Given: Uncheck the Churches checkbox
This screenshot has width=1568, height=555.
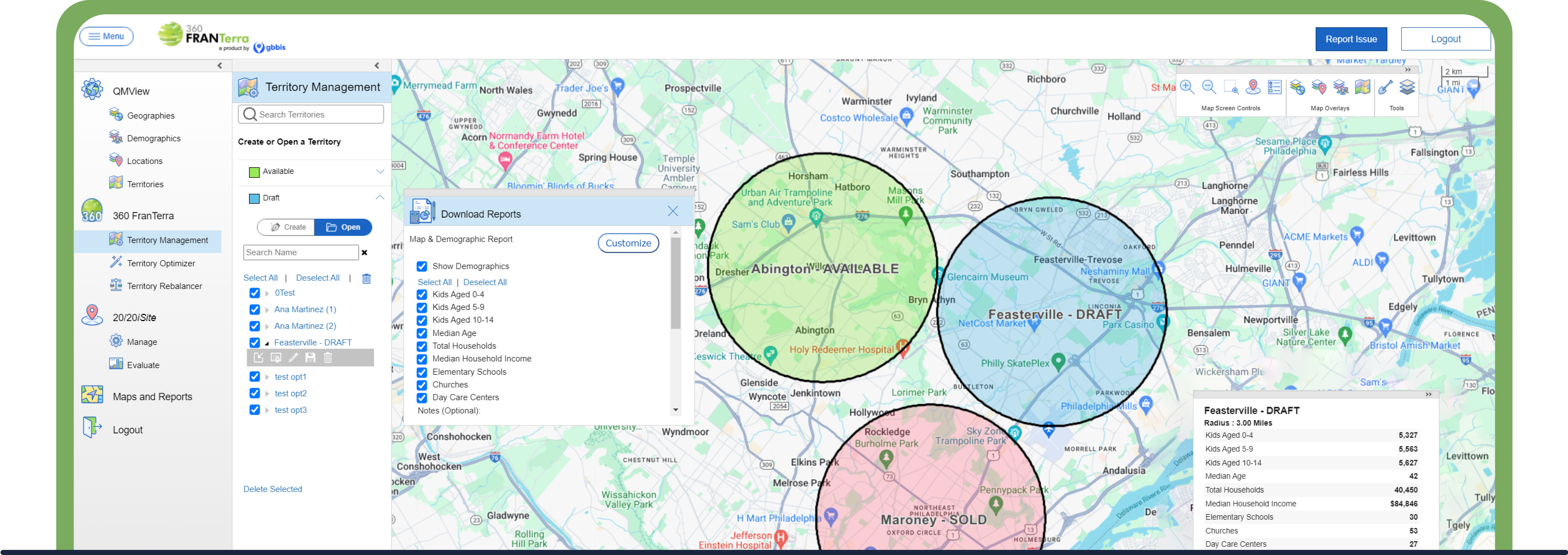Looking at the screenshot, I should [x=422, y=385].
